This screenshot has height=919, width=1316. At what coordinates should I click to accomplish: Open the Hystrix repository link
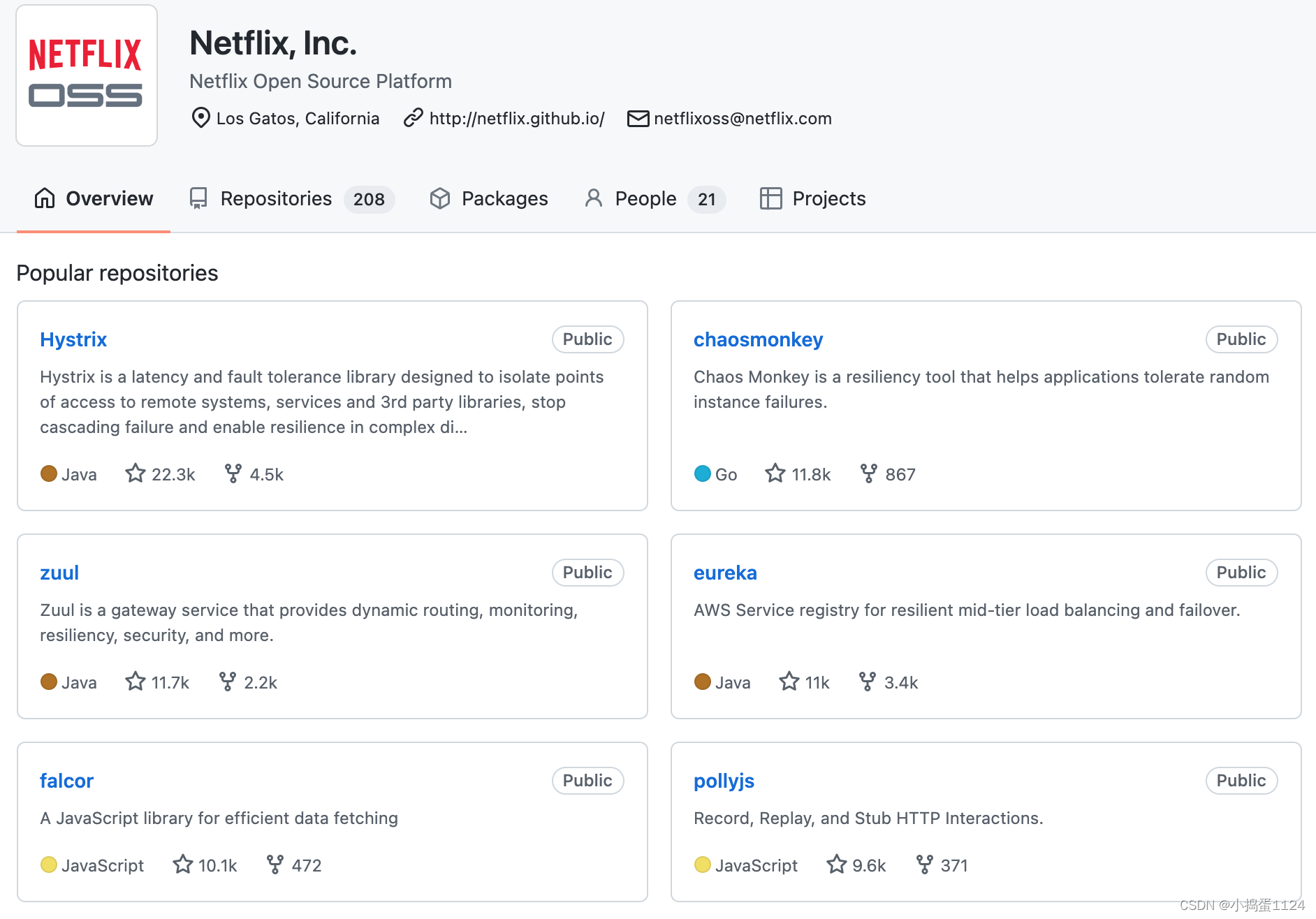[x=73, y=339]
